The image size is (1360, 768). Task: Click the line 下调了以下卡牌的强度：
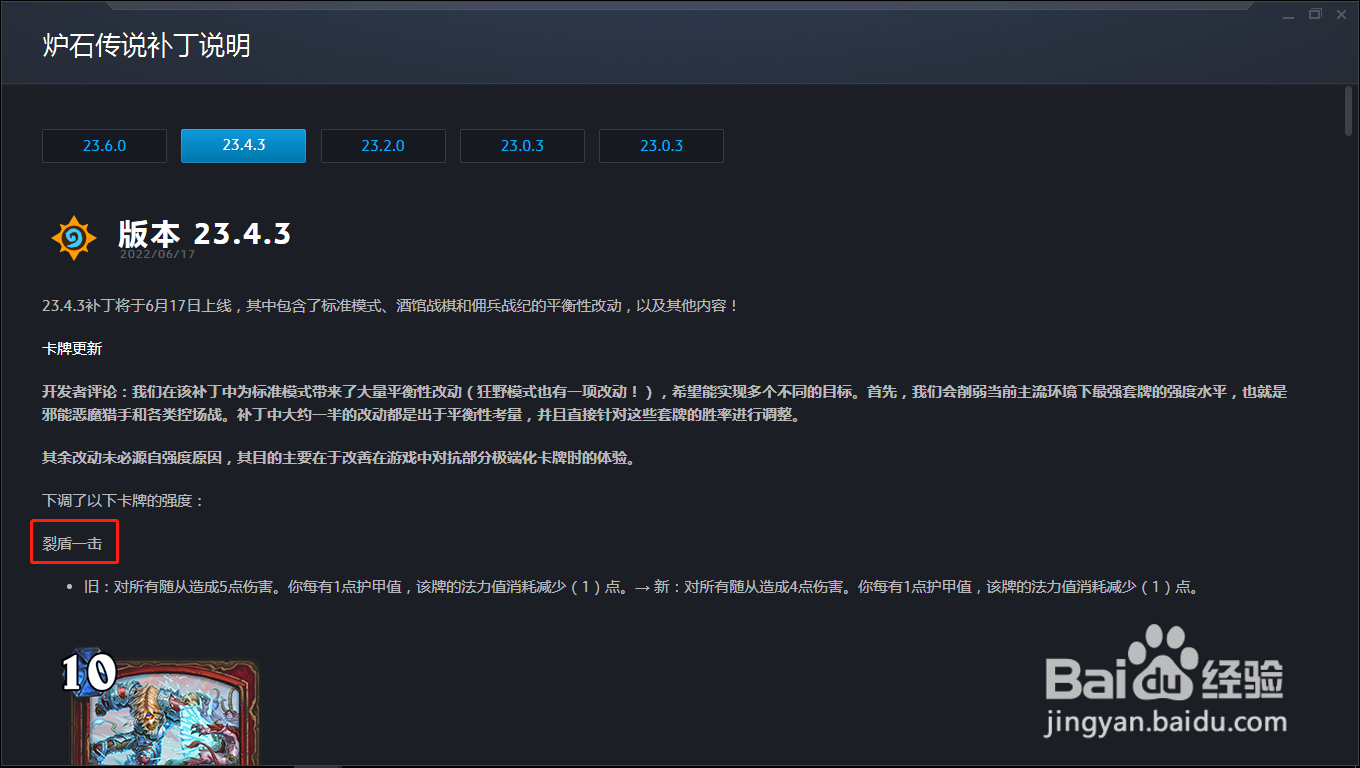[123, 500]
